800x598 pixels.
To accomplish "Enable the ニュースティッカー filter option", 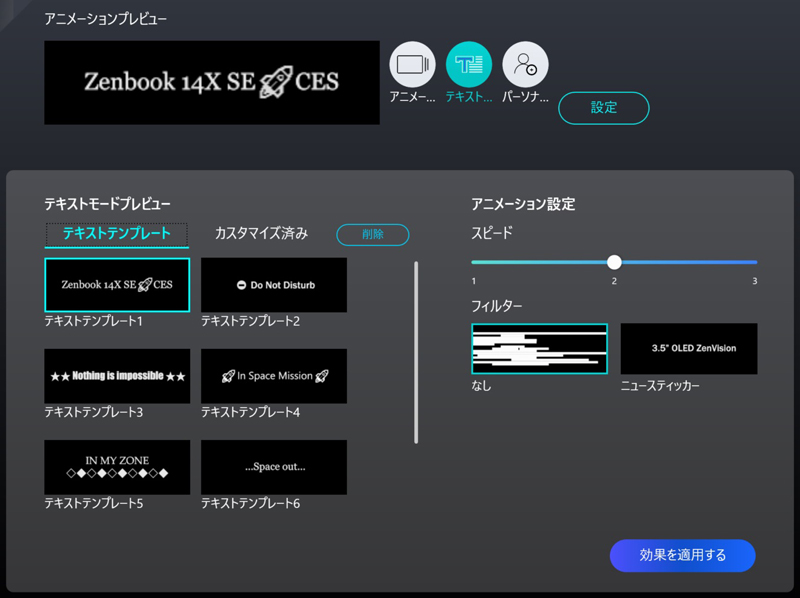I will click(689, 348).
